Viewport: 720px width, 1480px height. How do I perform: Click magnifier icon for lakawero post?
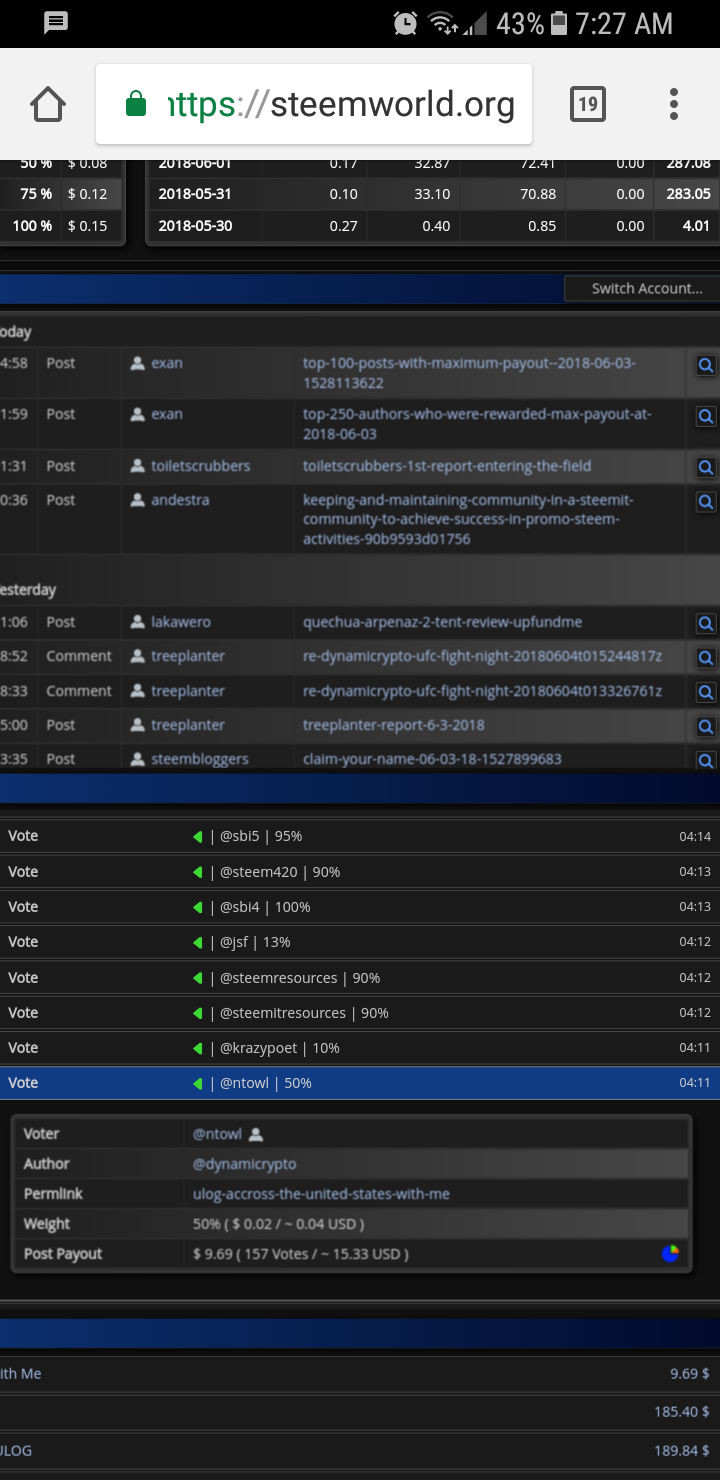coord(706,624)
